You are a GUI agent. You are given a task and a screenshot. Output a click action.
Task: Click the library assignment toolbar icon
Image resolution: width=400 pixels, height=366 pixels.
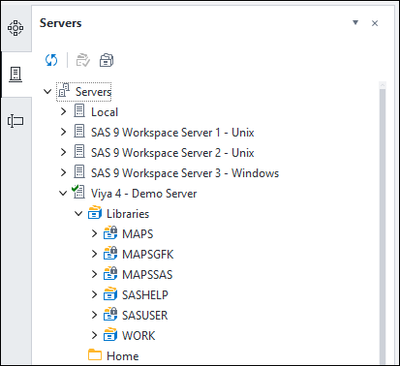(107, 60)
